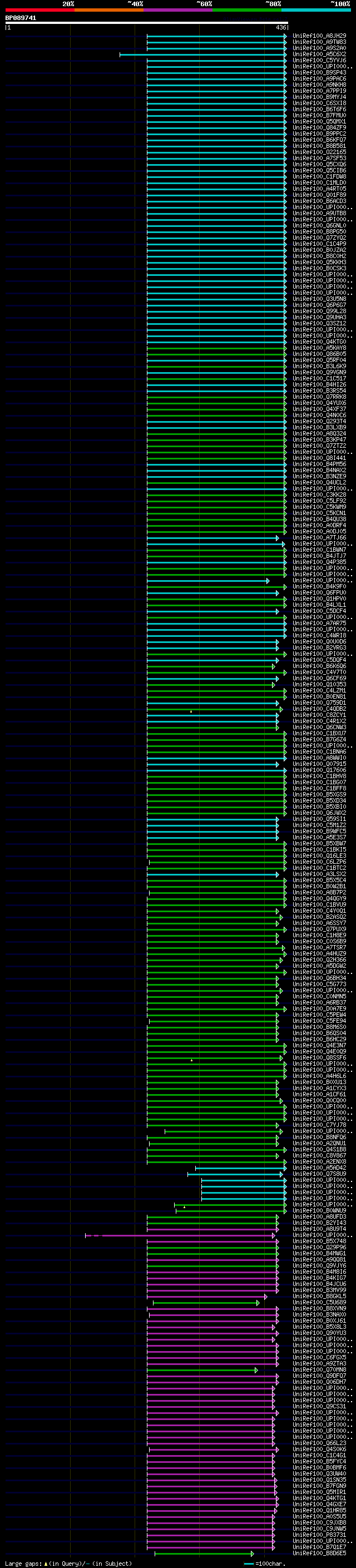Open hit UniRef100_A8JH29
Screen dimensions: 356x1568
click(319, 36)
